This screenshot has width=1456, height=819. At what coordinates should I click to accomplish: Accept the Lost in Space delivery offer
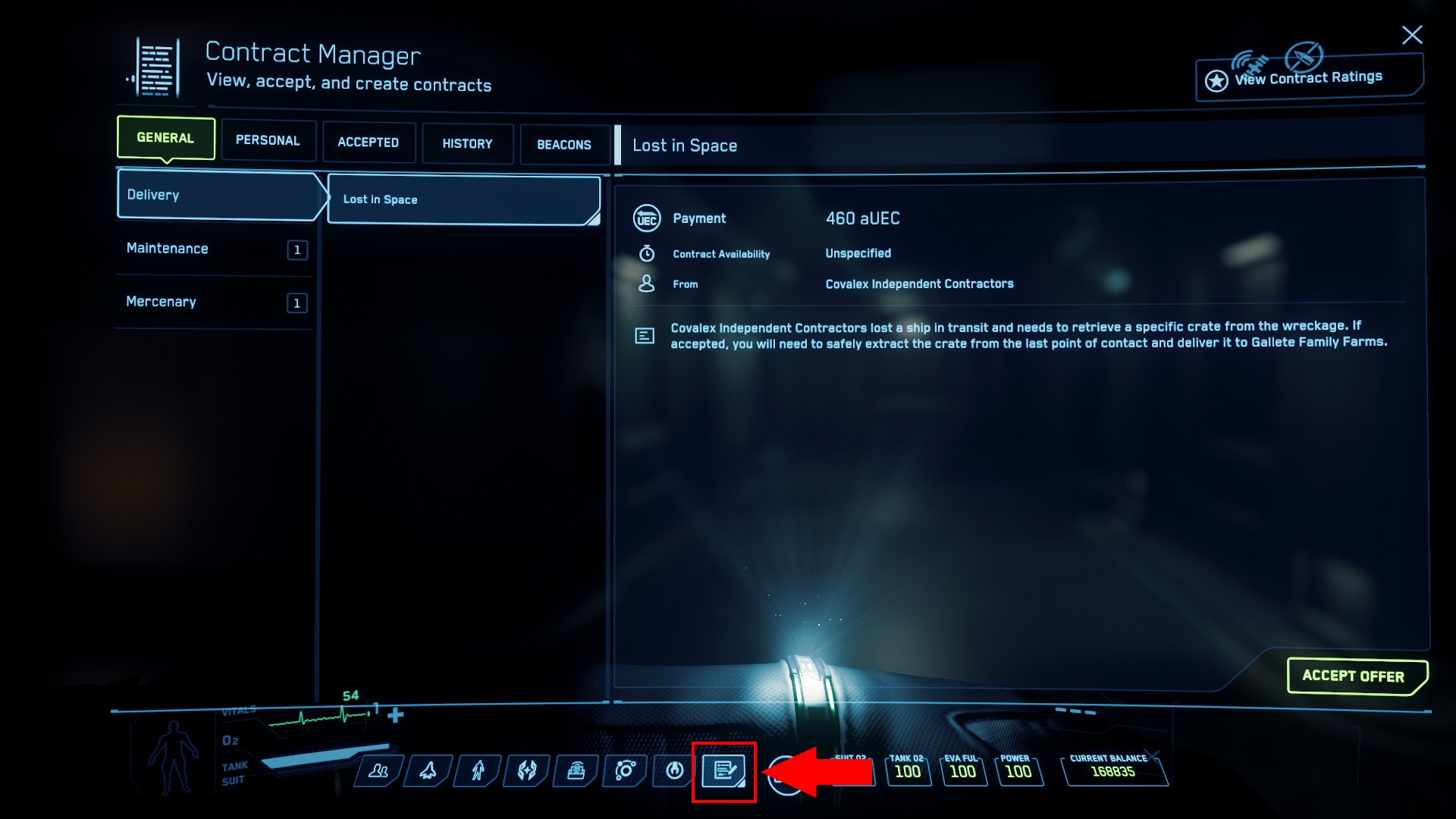(x=1352, y=676)
